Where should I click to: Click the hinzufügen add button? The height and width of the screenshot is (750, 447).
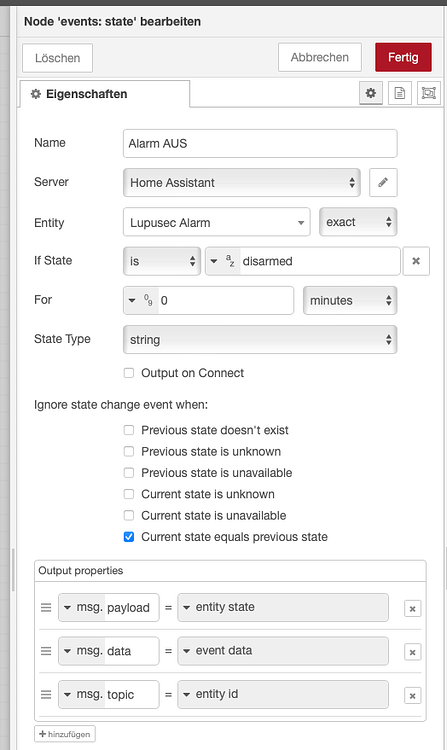(x=65, y=734)
